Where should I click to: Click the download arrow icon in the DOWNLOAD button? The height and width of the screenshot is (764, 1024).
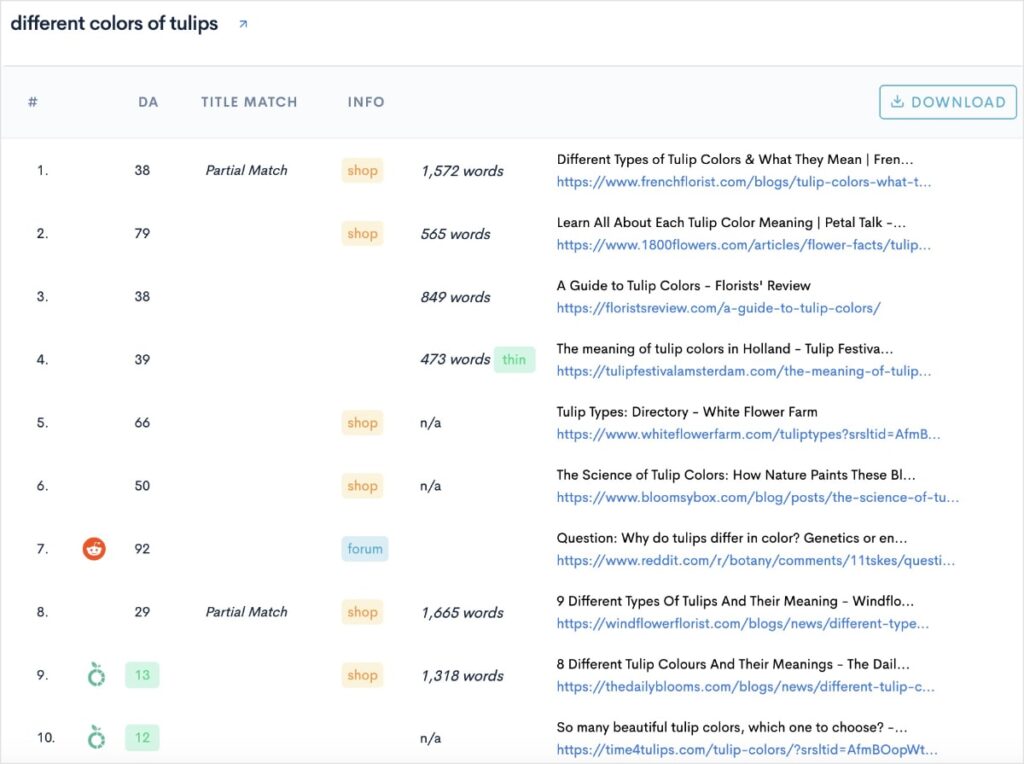(897, 101)
